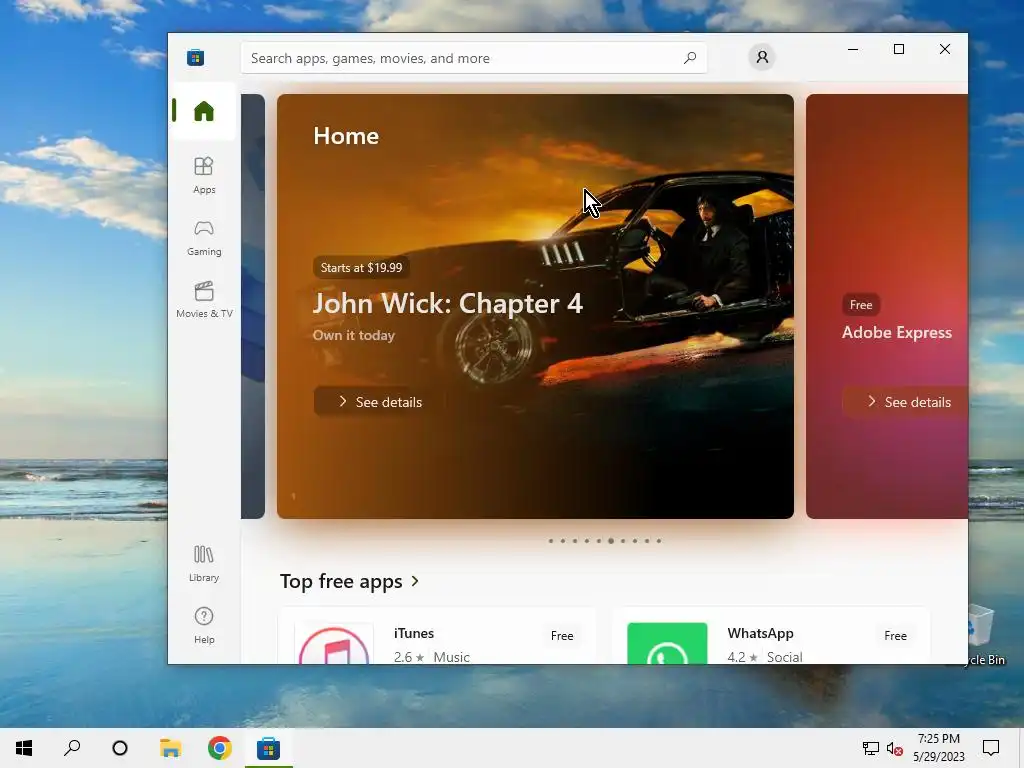Click the iTunes app icon thumbnail

(x=334, y=645)
